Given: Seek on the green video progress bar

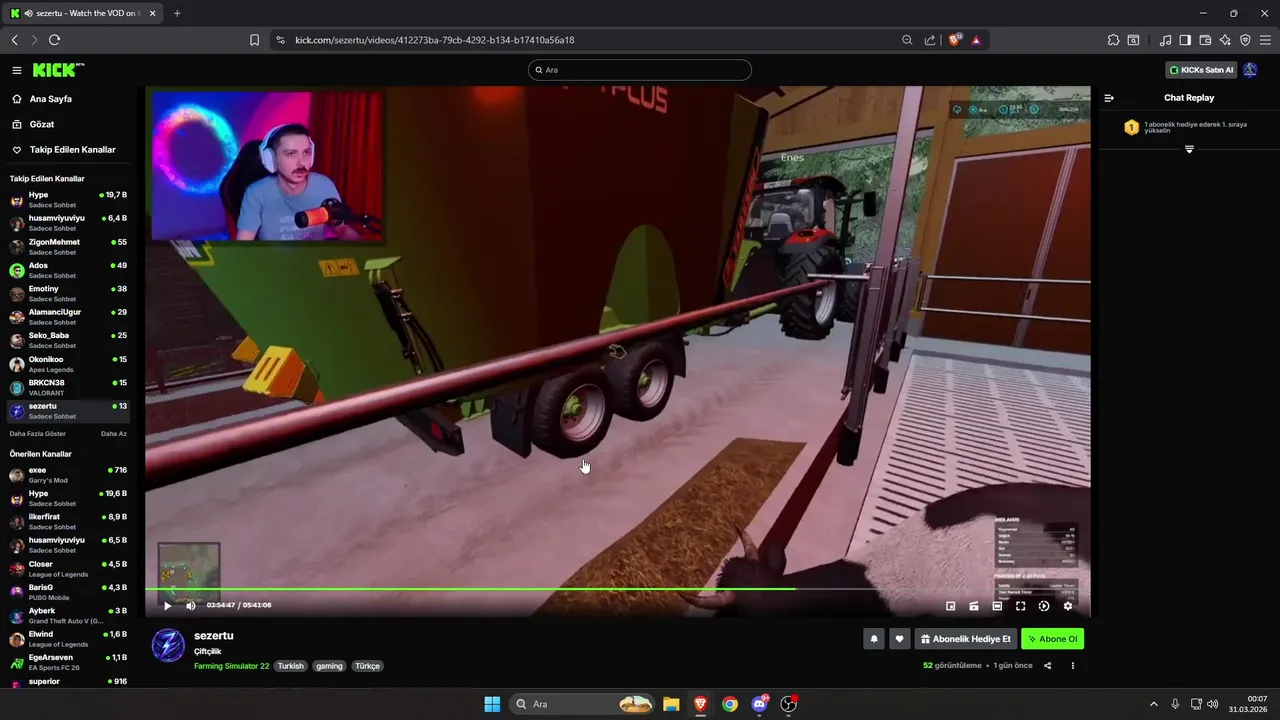Looking at the screenshot, I should click(x=617, y=588).
